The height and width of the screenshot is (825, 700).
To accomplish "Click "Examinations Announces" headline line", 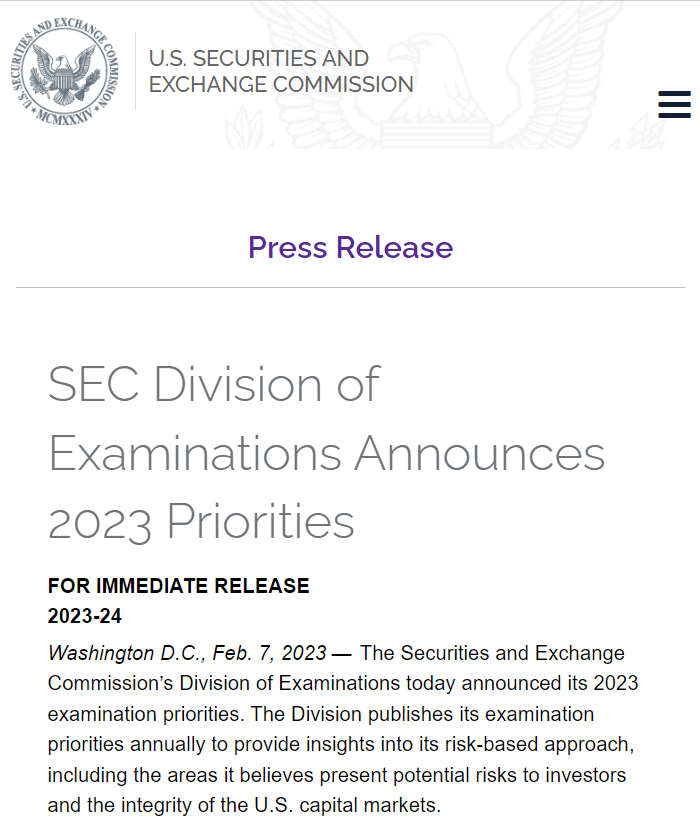I will [326, 453].
